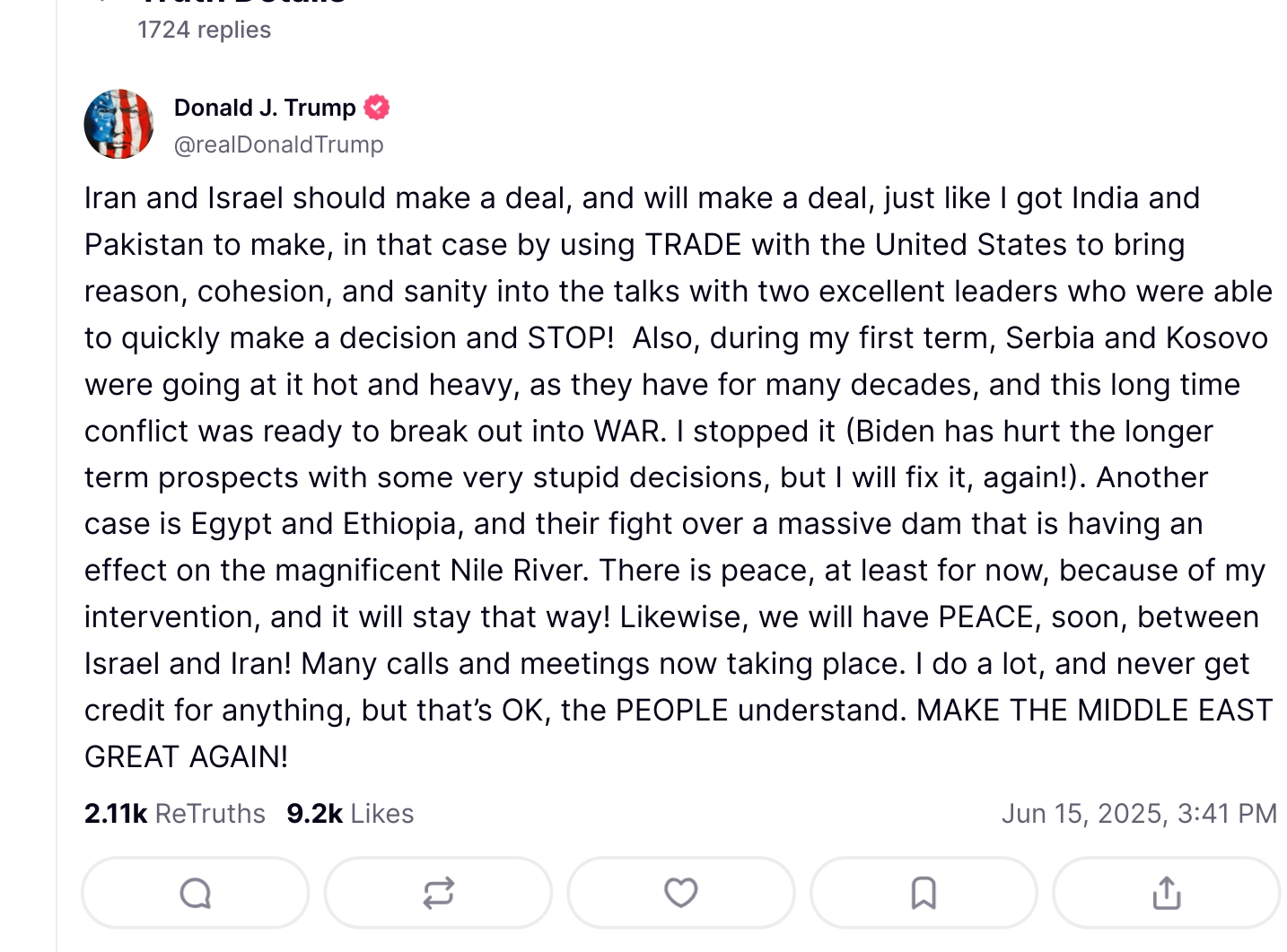Click the post line mentioning "Egypt and Ethiopia"

point(643,524)
